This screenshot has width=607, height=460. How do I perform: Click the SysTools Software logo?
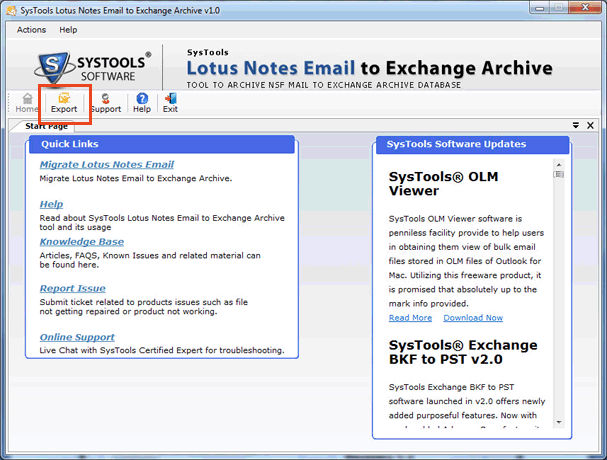[x=93, y=67]
